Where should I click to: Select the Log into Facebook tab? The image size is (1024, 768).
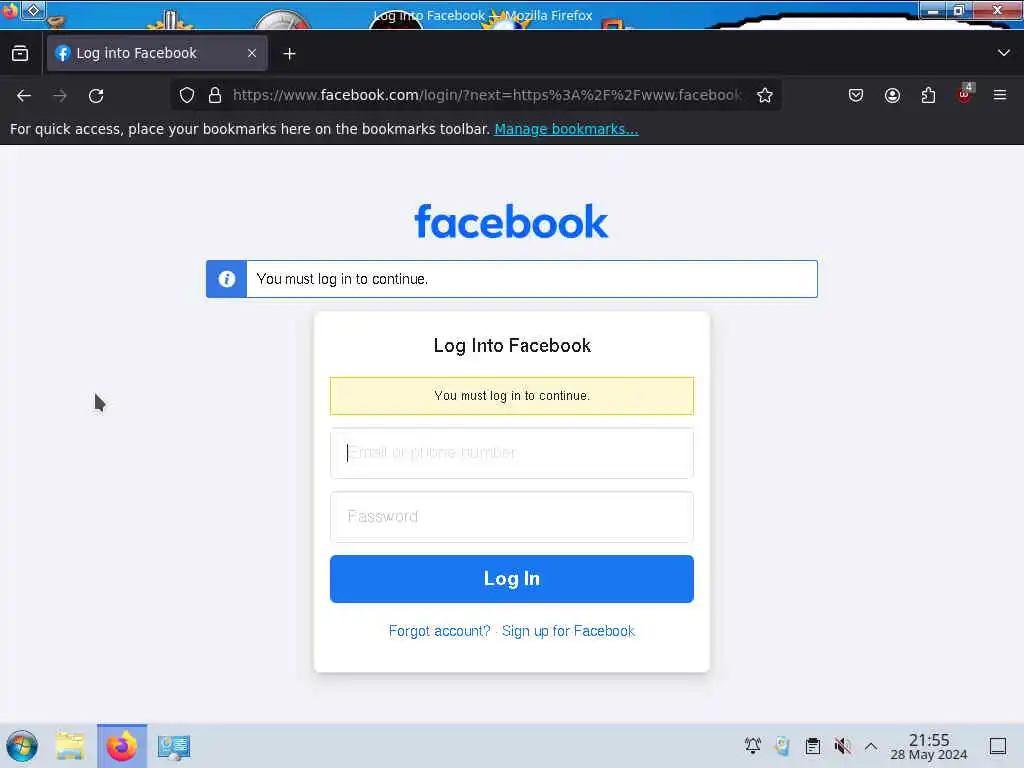(157, 53)
